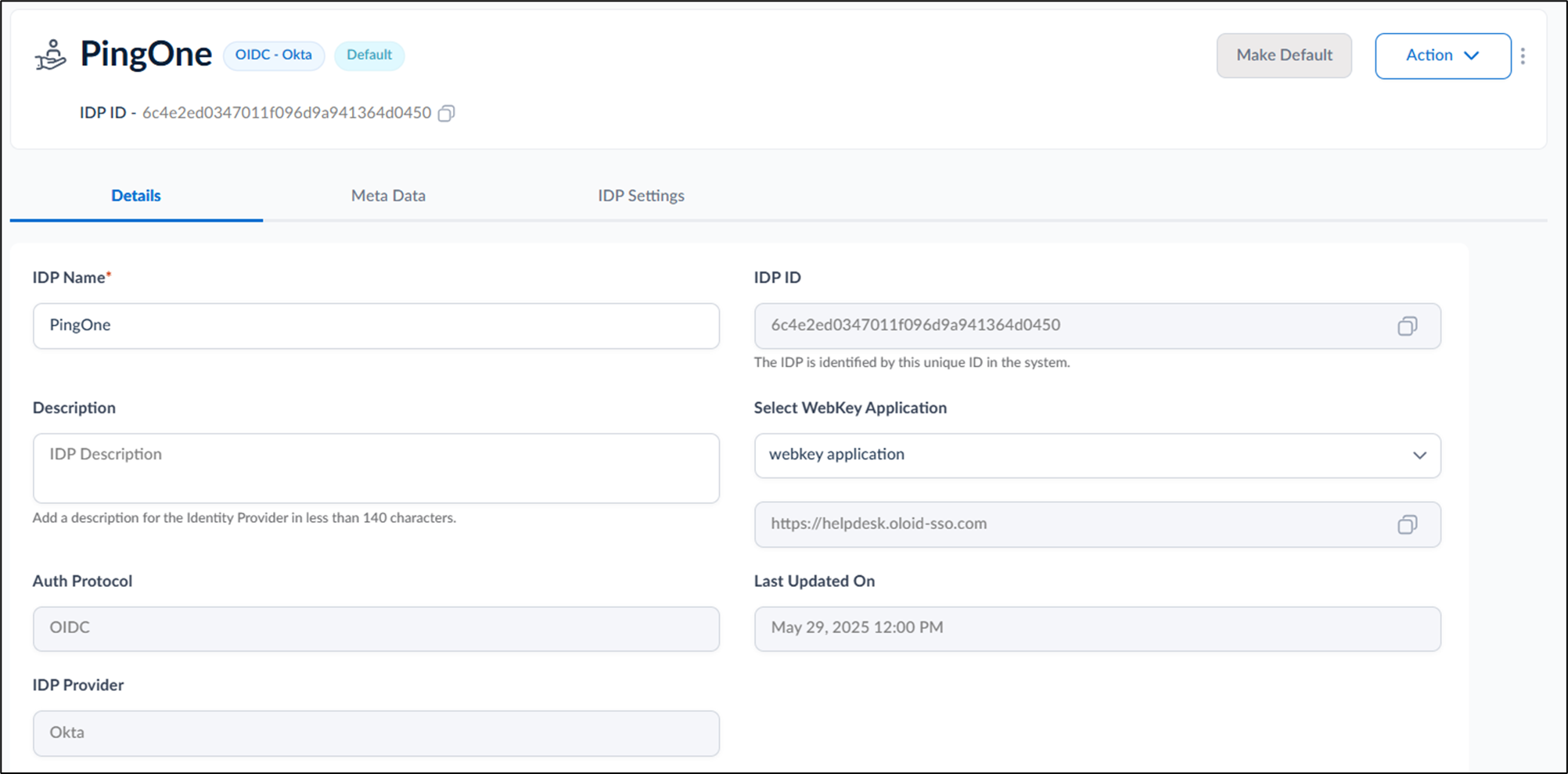Click the Make Default button
Image resolution: width=1568 pixels, height=774 pixels.
pyautogui.click(x=1284, y=56)
